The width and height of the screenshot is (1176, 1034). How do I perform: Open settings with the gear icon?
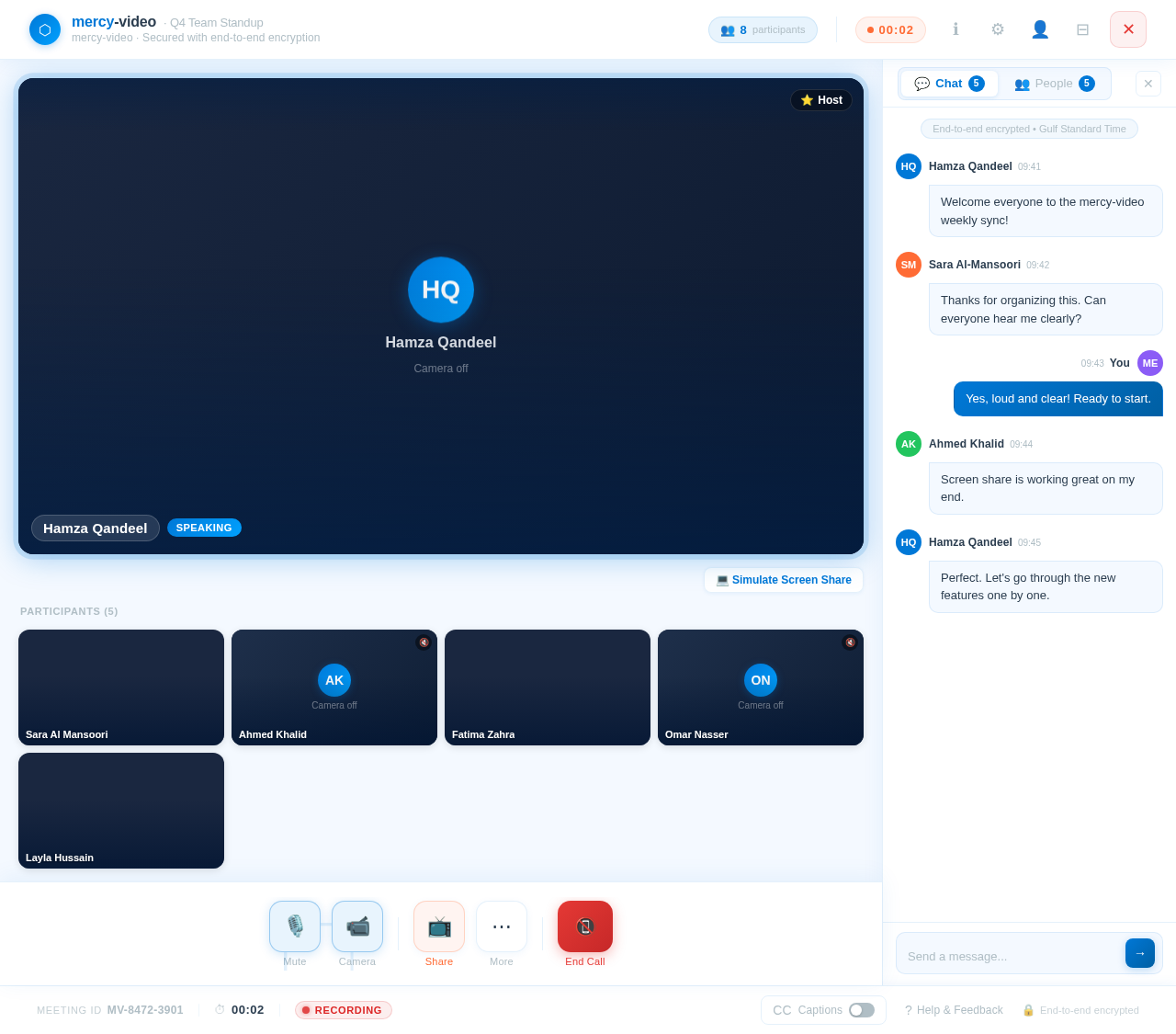click(x=998, y=28)
